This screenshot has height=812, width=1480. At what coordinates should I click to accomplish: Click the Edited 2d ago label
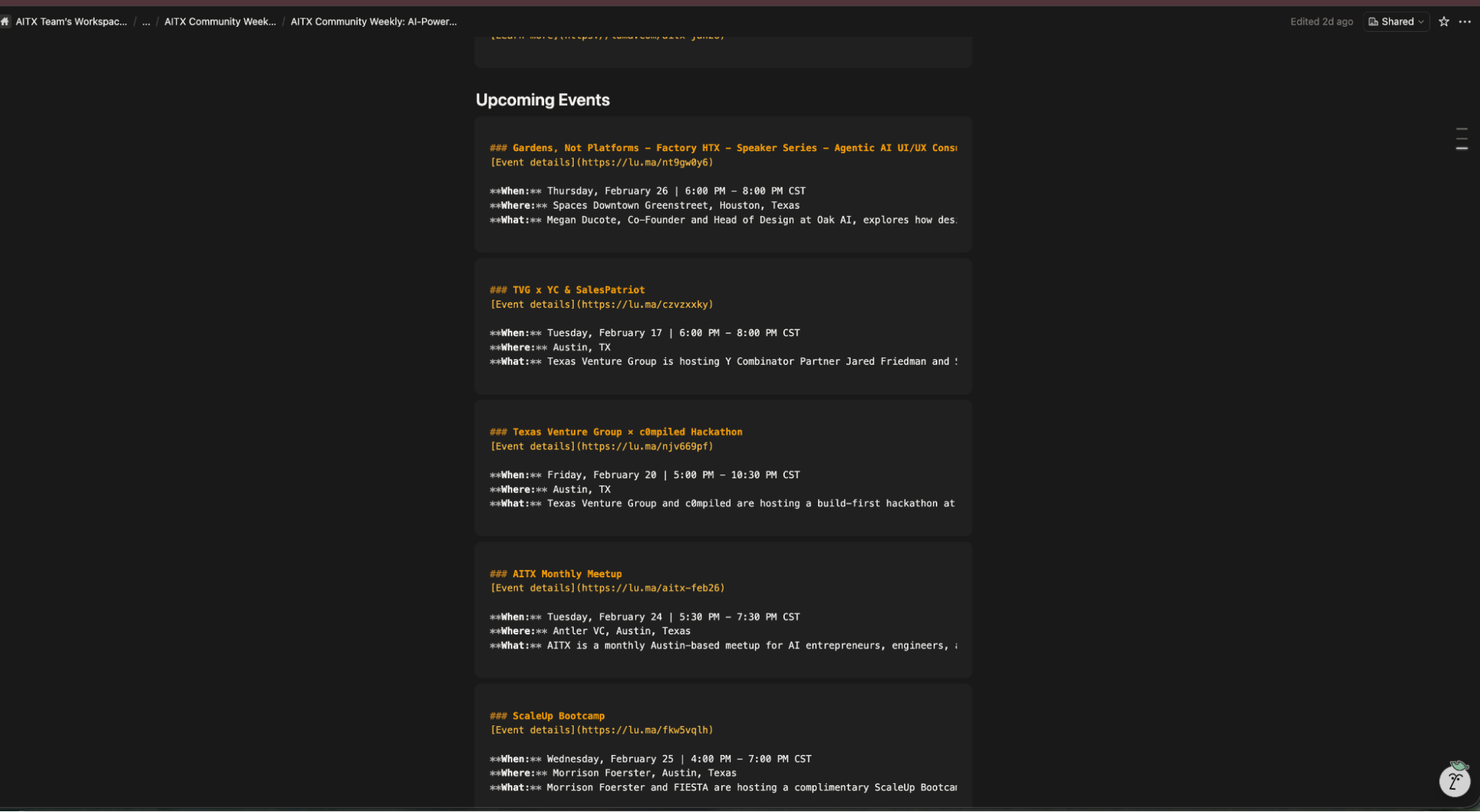coord(1322,21)
